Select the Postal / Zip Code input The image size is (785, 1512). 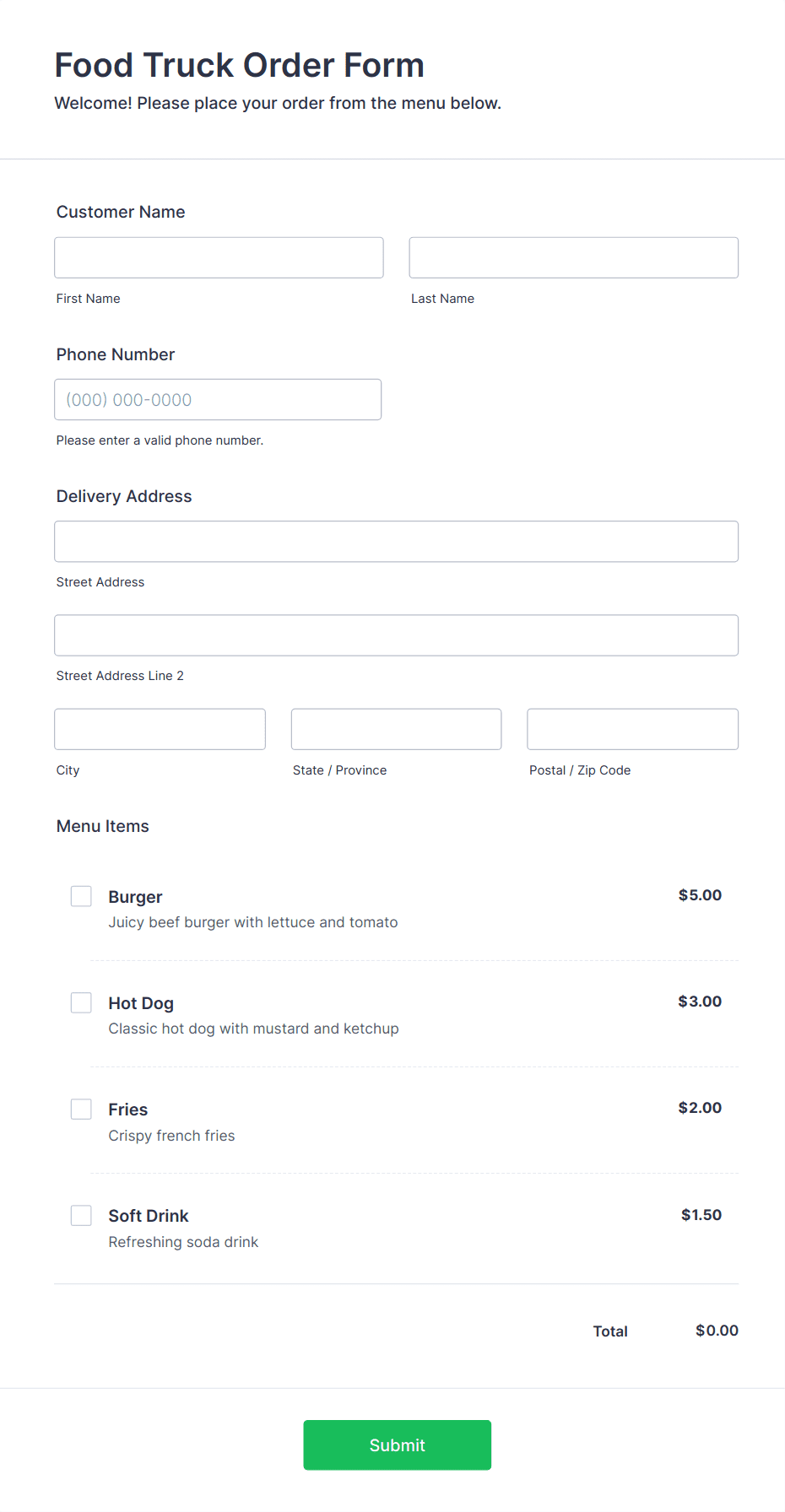[x=631, y=728]
